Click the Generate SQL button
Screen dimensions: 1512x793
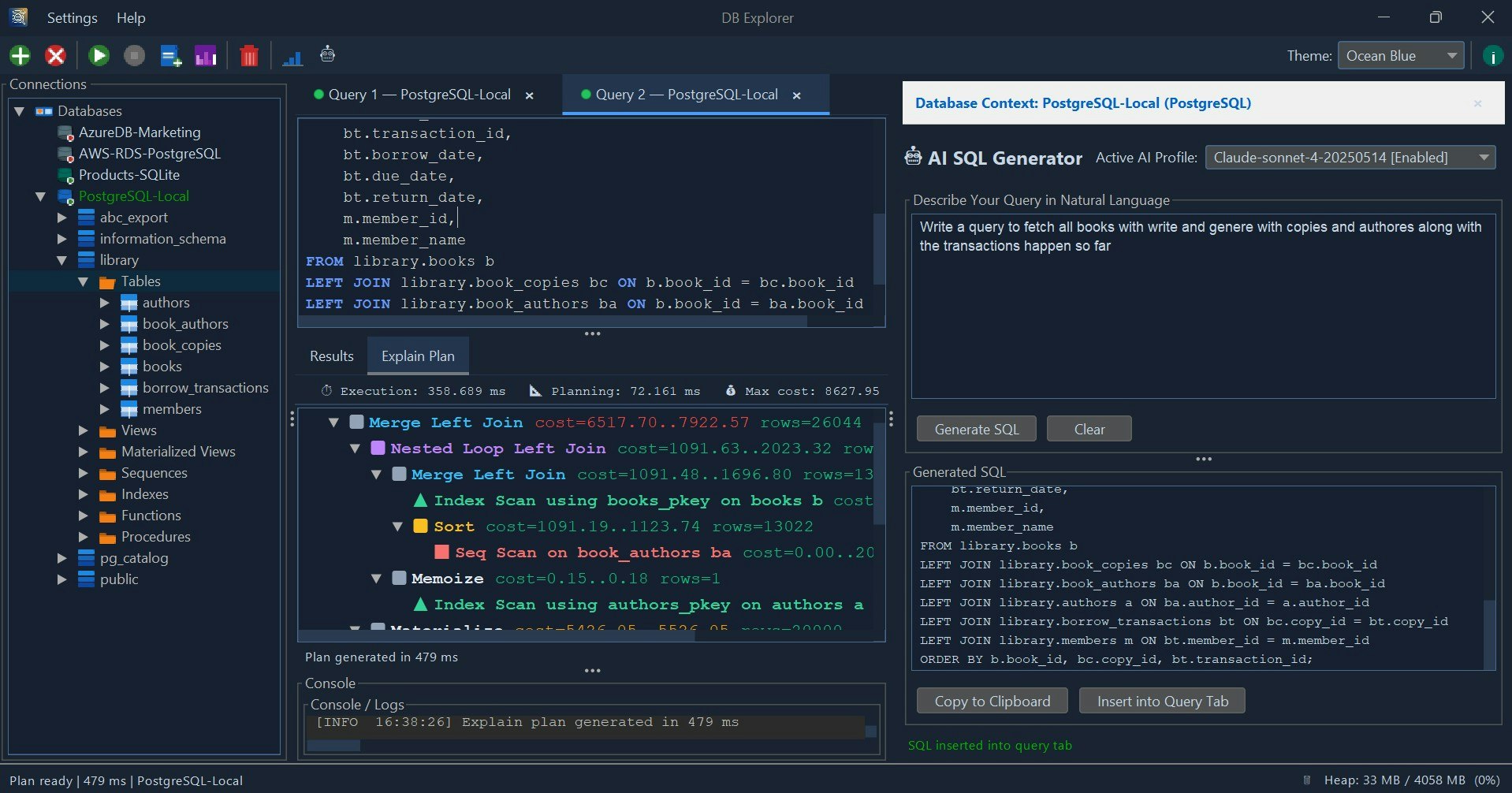tap(975, 428)
